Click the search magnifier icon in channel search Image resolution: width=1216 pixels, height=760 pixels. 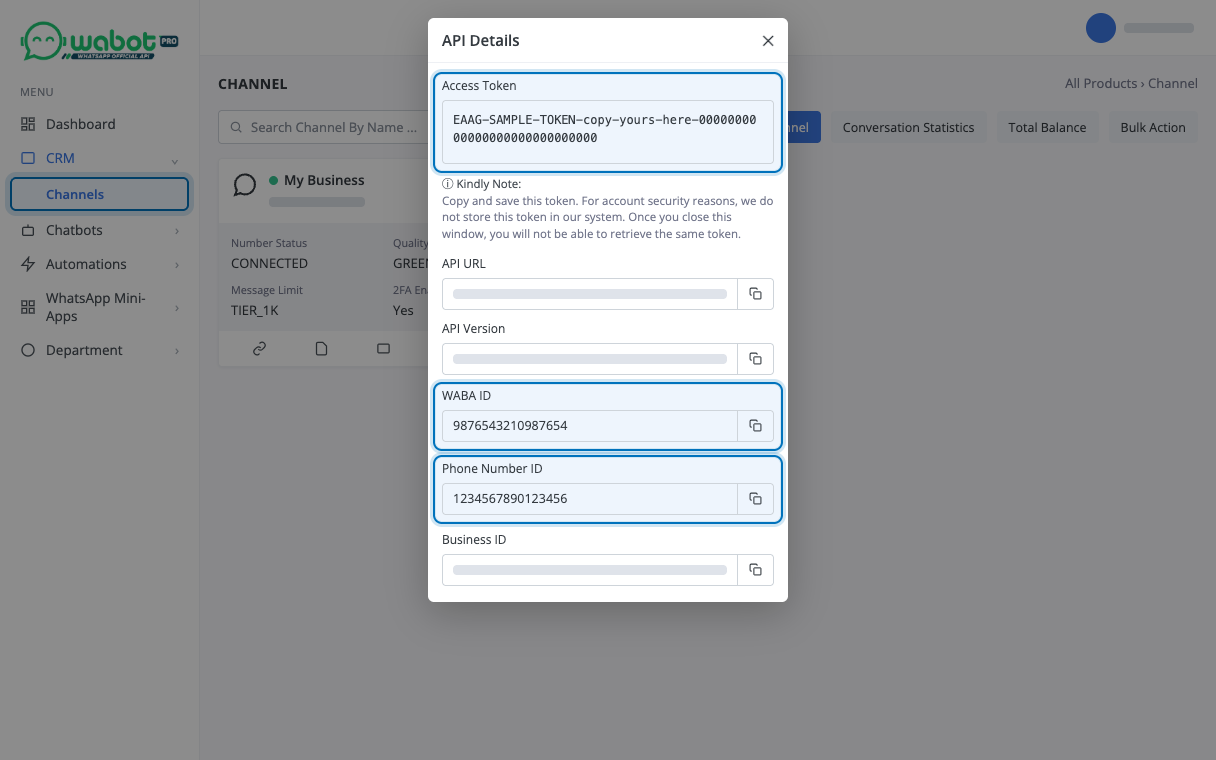coord(236,128)
